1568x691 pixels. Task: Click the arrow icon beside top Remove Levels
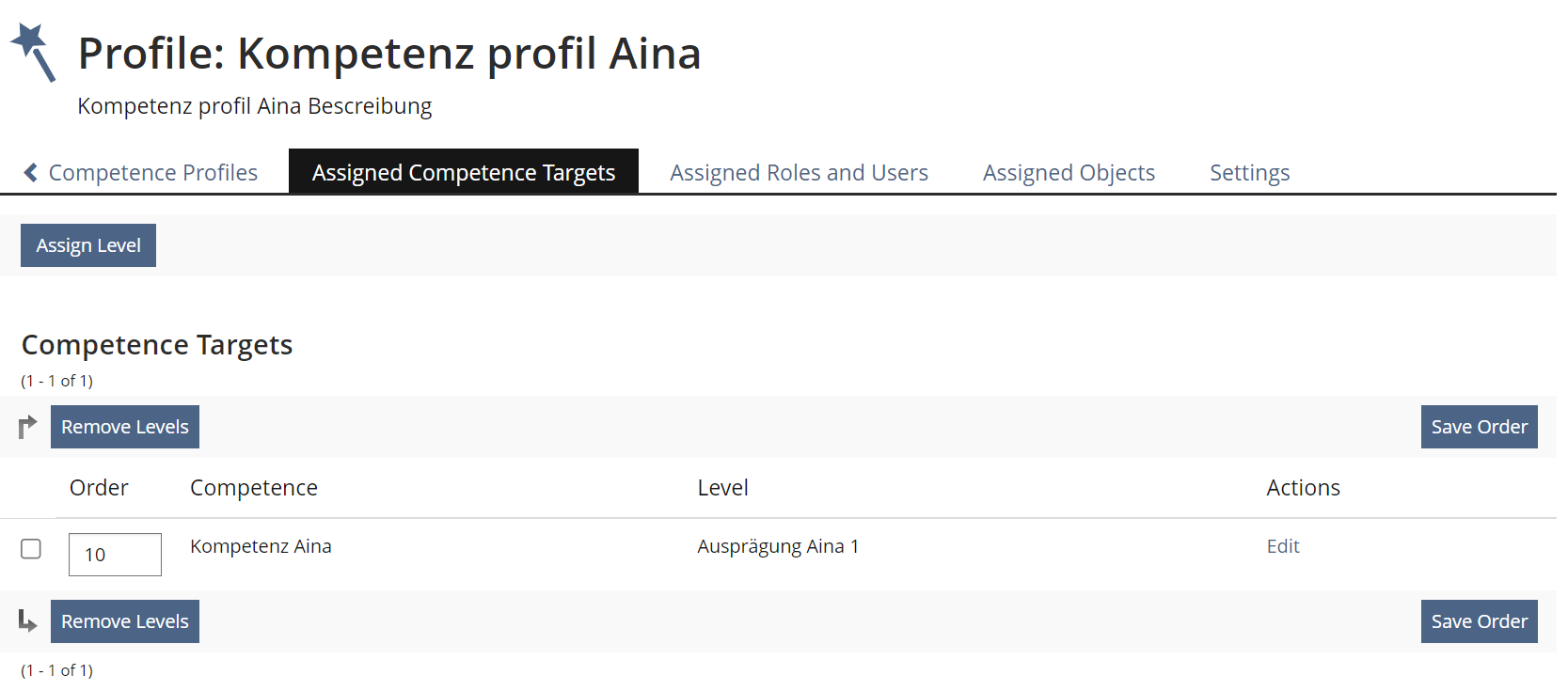pos(28,427)
